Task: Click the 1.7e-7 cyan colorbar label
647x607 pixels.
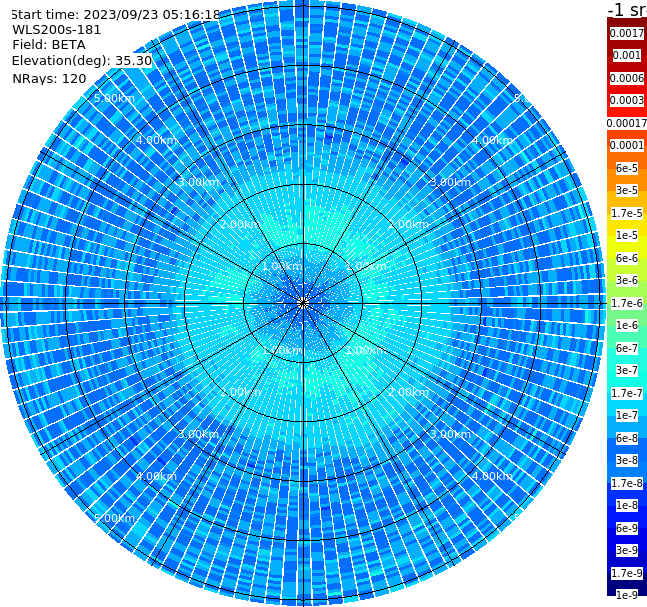Action: [x=627, y=393]
